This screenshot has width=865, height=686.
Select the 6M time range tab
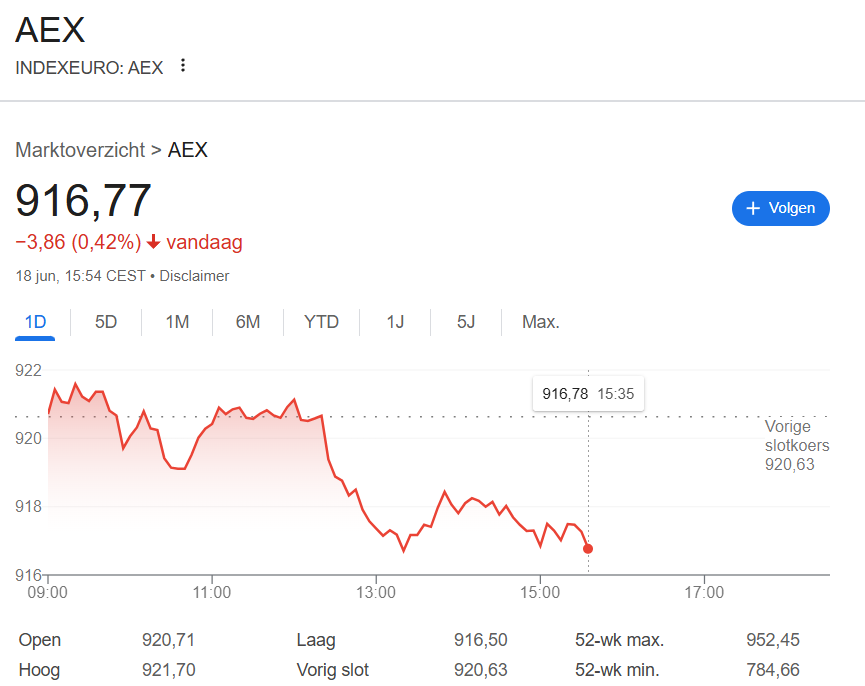248,321
